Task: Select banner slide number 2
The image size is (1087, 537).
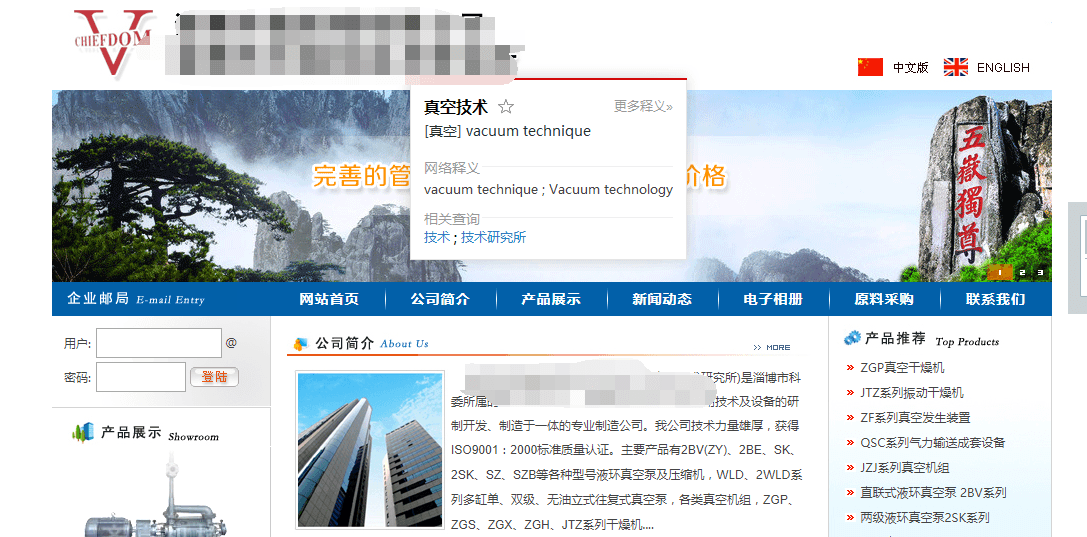Action: point(1022,272)
